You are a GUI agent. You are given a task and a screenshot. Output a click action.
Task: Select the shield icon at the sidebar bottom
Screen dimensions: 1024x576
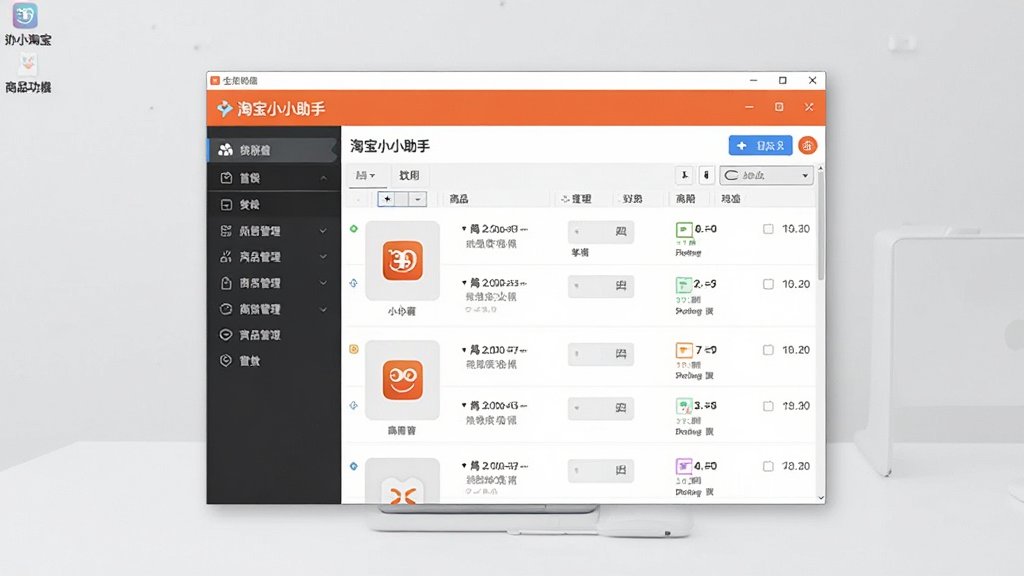point(226,360)
